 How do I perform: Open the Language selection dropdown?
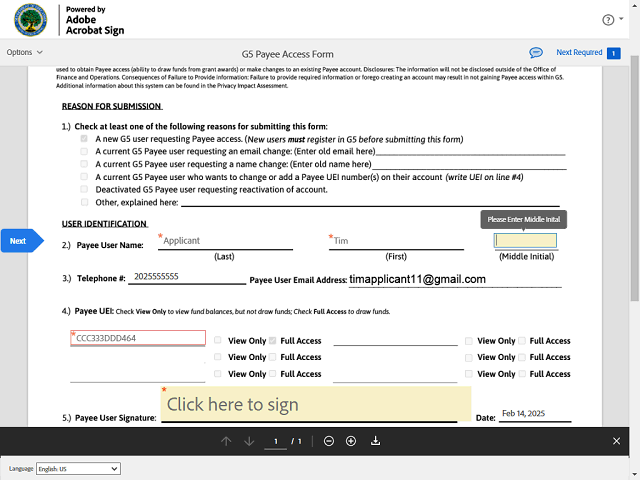pyautogui.click(x=78, y=468)
